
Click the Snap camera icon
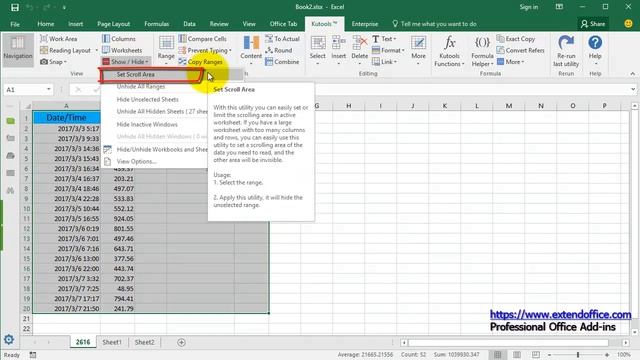[x=44, y=62]
